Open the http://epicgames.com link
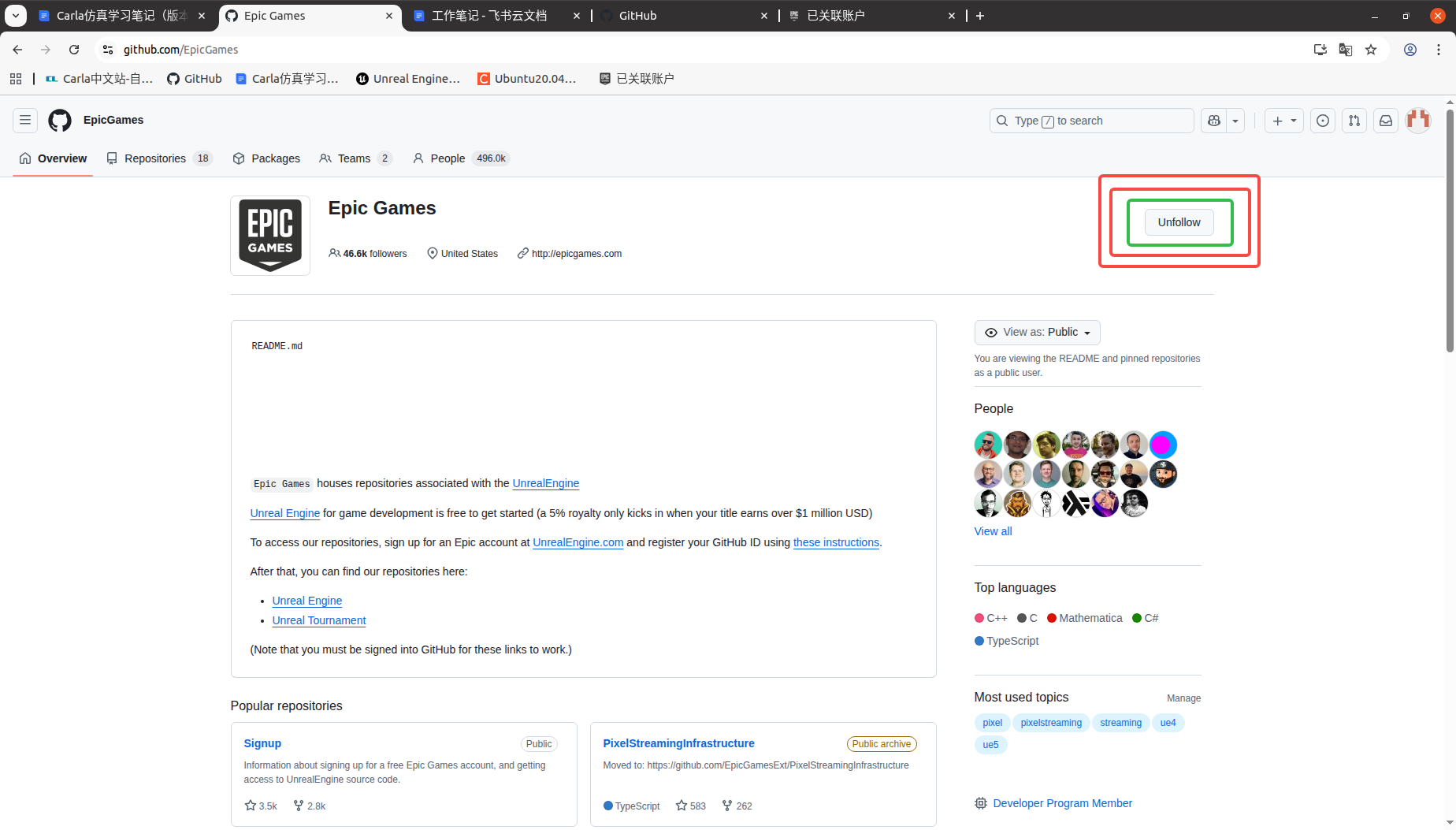The width and height of the screenshot is (1456, 830). pyautogui.click(x=577, y=254)
